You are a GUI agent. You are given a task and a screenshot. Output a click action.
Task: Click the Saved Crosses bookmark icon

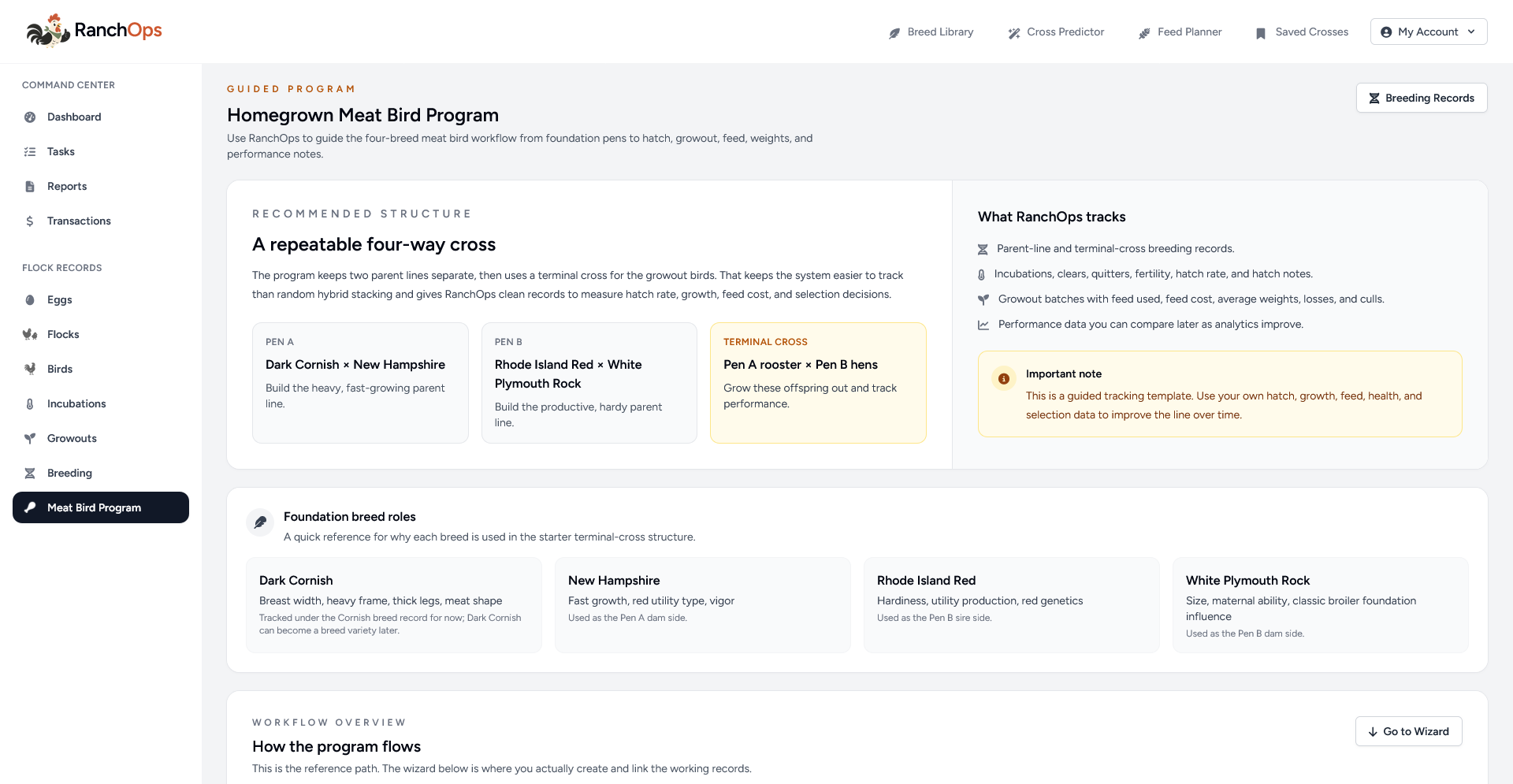pyautogui.click(x=1261, y=33)
